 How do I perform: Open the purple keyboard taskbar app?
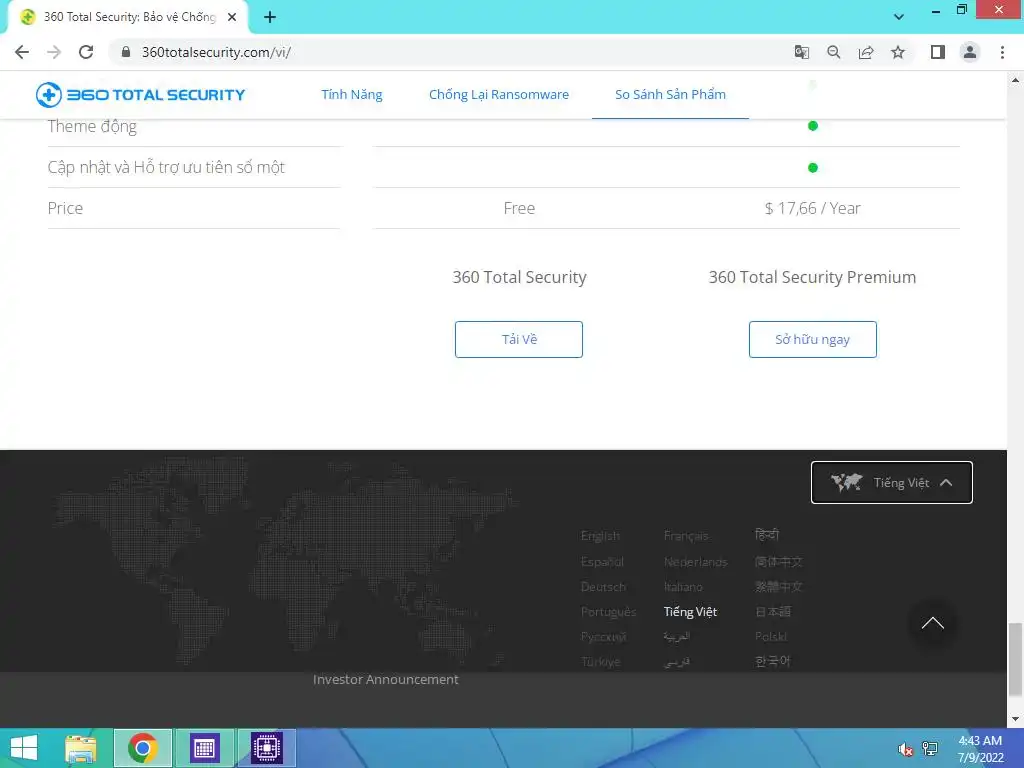pos(204,748)
